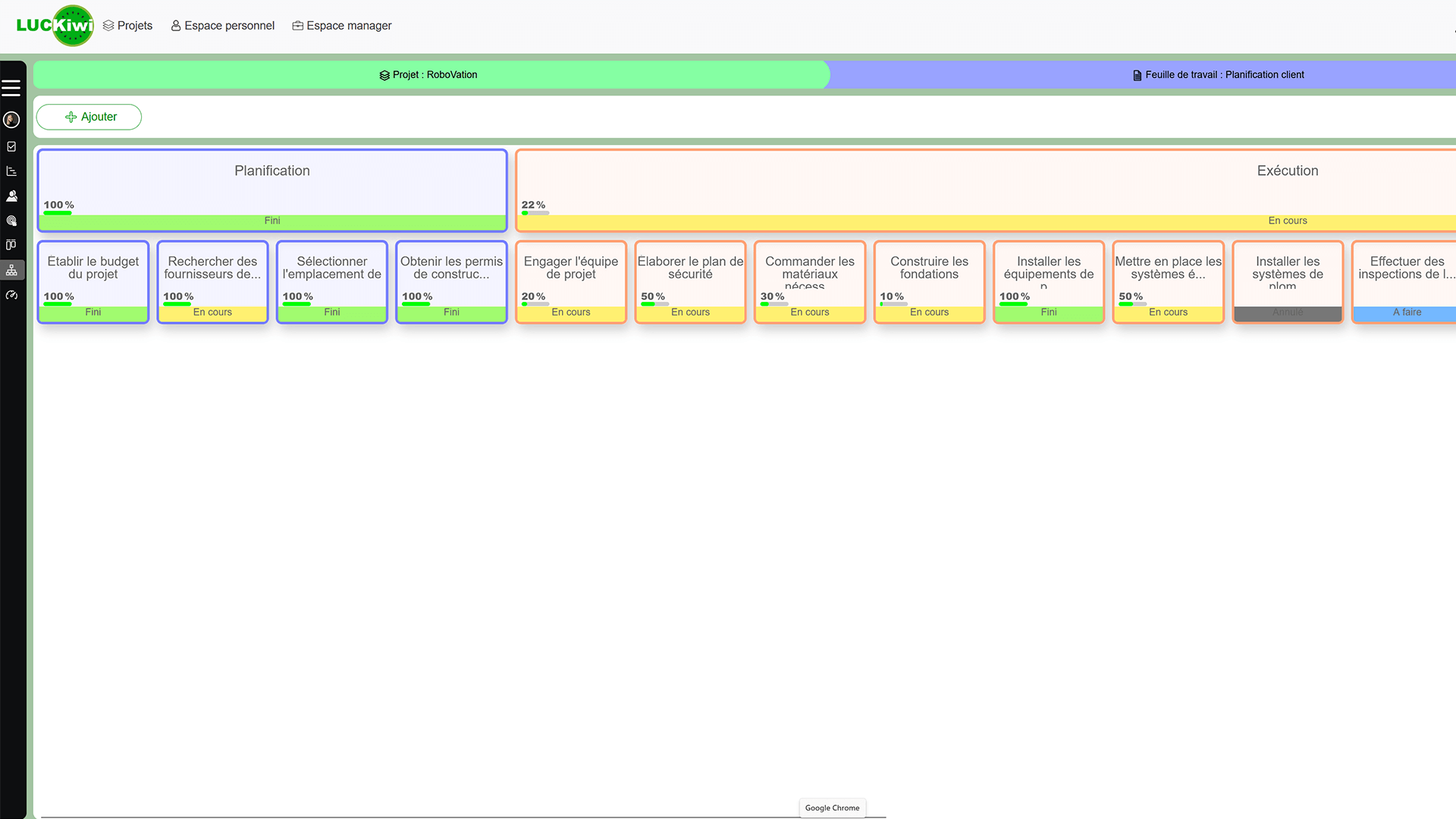This screenshot has height=819, width=1456.
Task: Click progress bar of Engager l'équipe card
Action: (x=535, y=304)
